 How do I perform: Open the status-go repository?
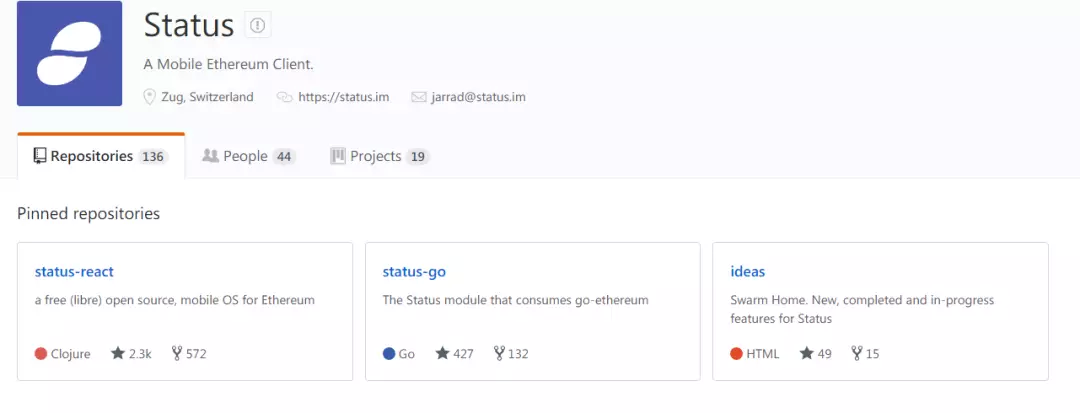pos(414,271)
